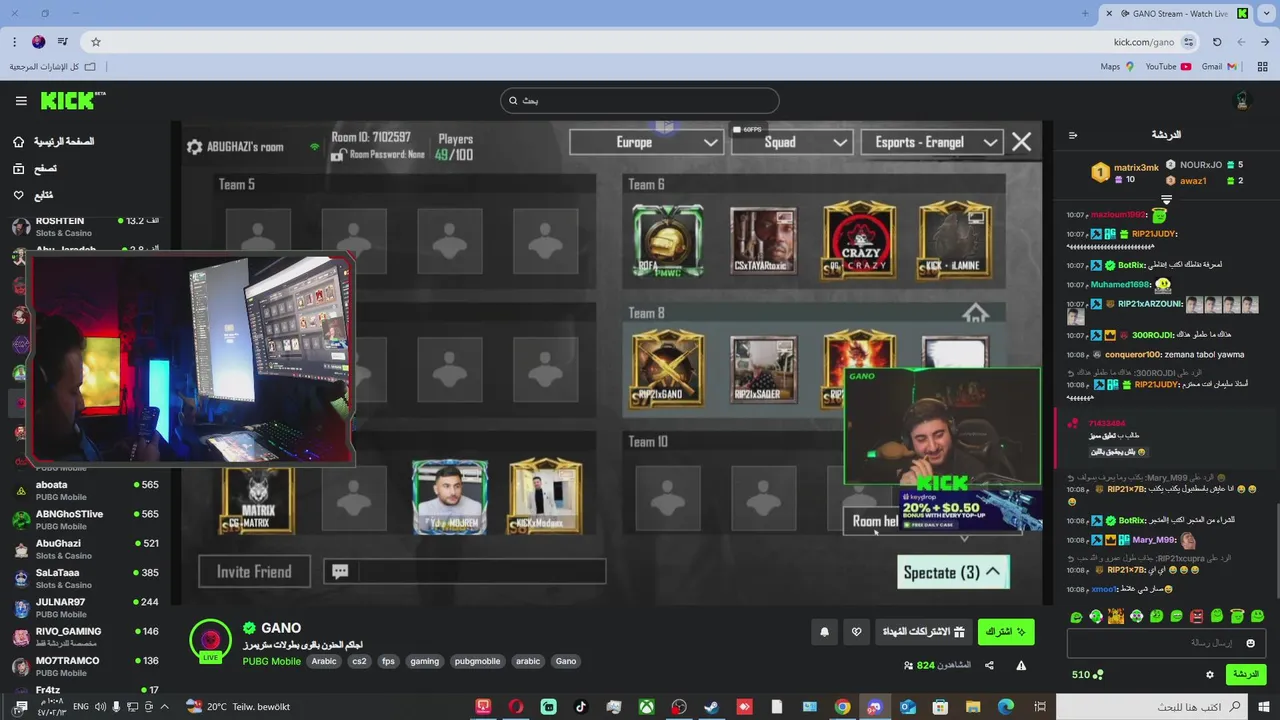
Task: Open the Maps bookmark
Action: [x=1117, y=67]
